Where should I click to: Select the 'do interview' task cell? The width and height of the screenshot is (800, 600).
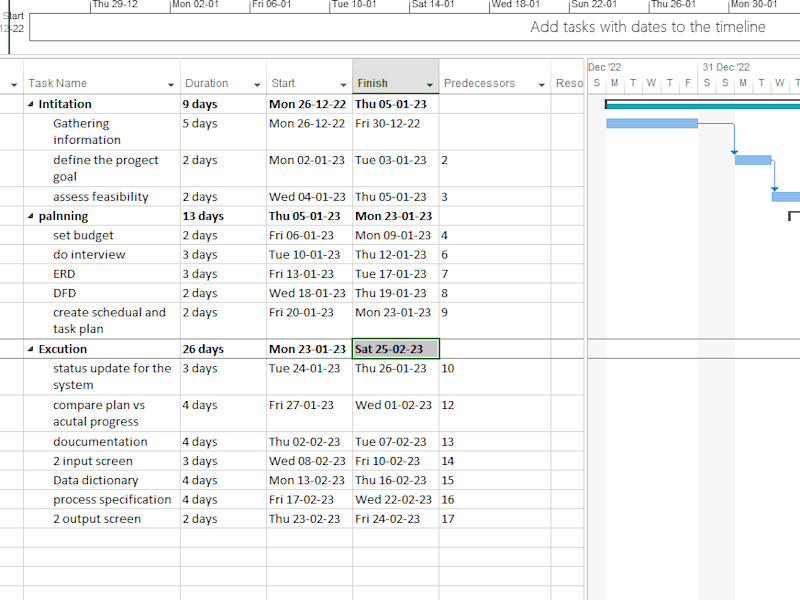click(x=102, y=255)
